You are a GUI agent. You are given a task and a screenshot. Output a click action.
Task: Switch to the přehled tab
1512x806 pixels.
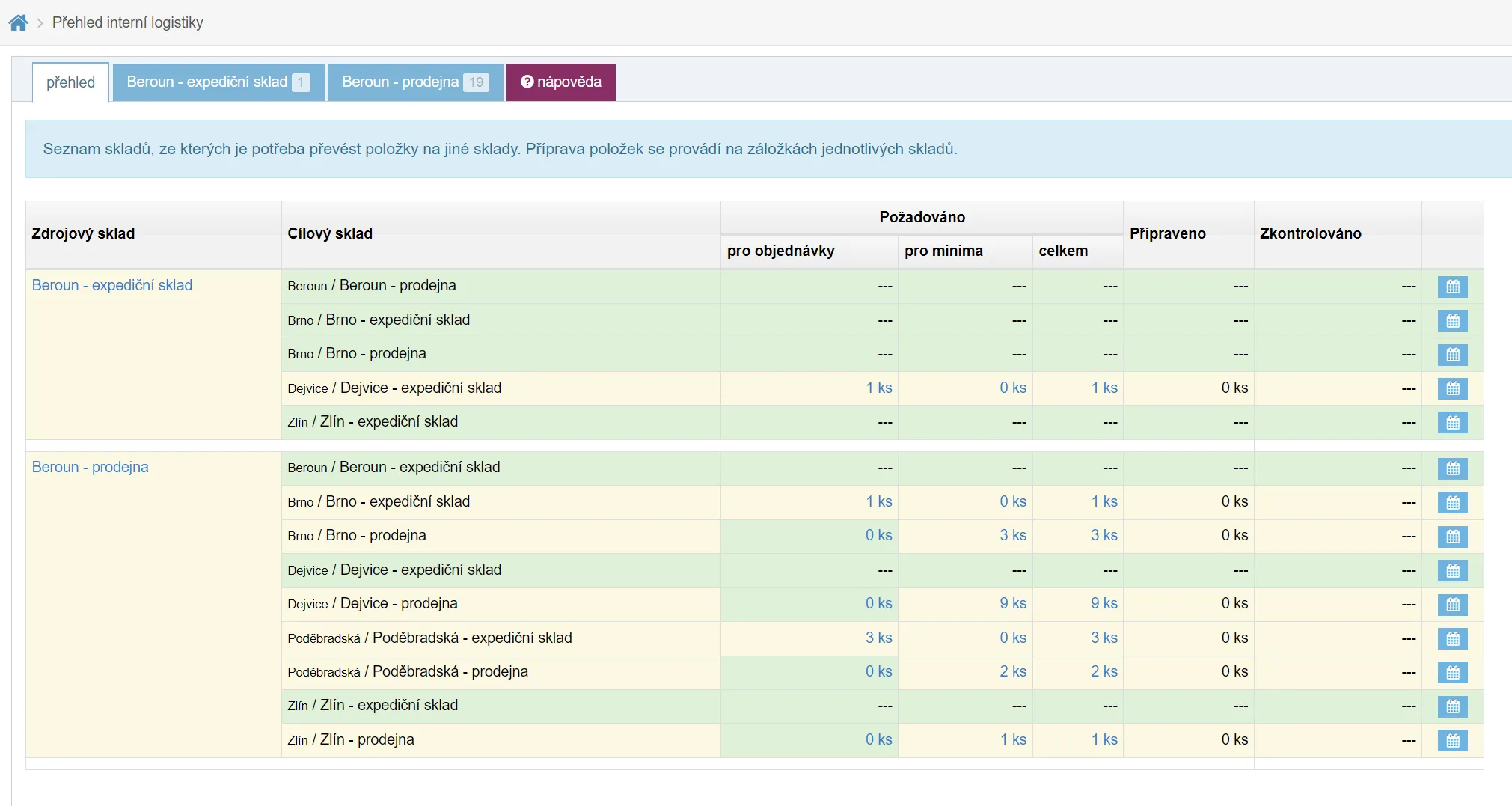click(71, 82)
